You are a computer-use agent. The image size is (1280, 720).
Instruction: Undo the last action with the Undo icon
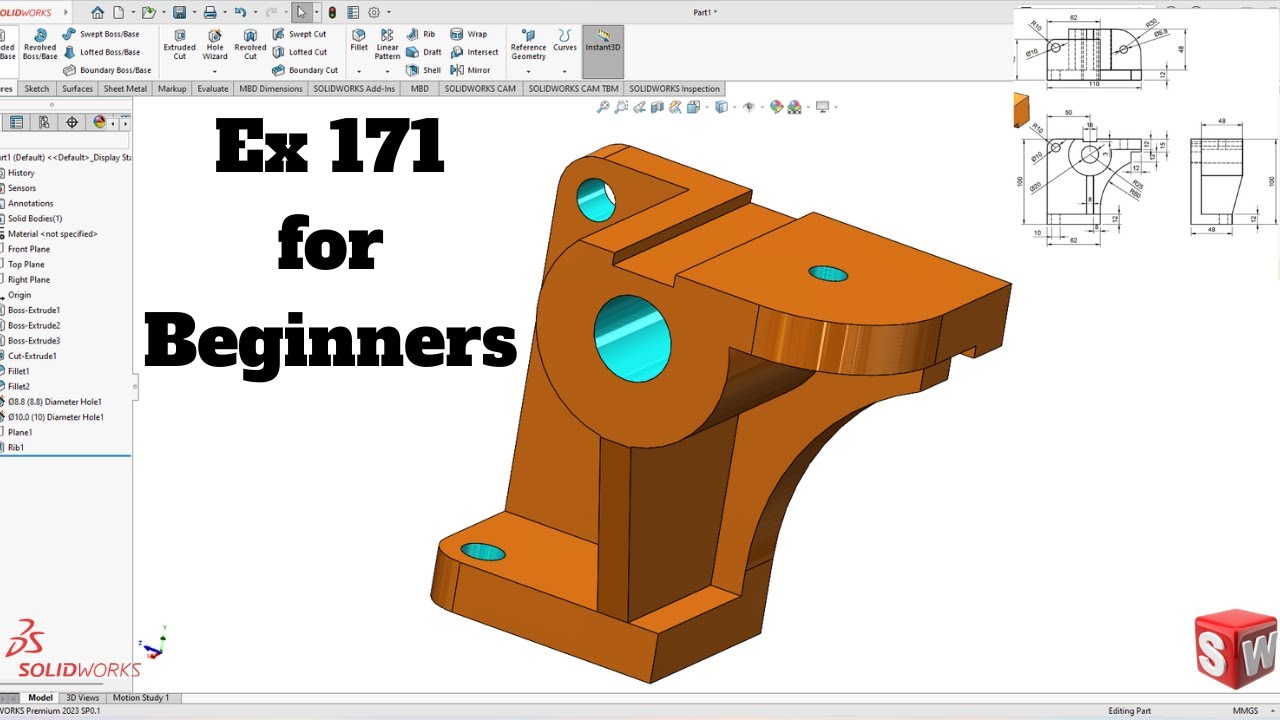[x=239, y=13]
